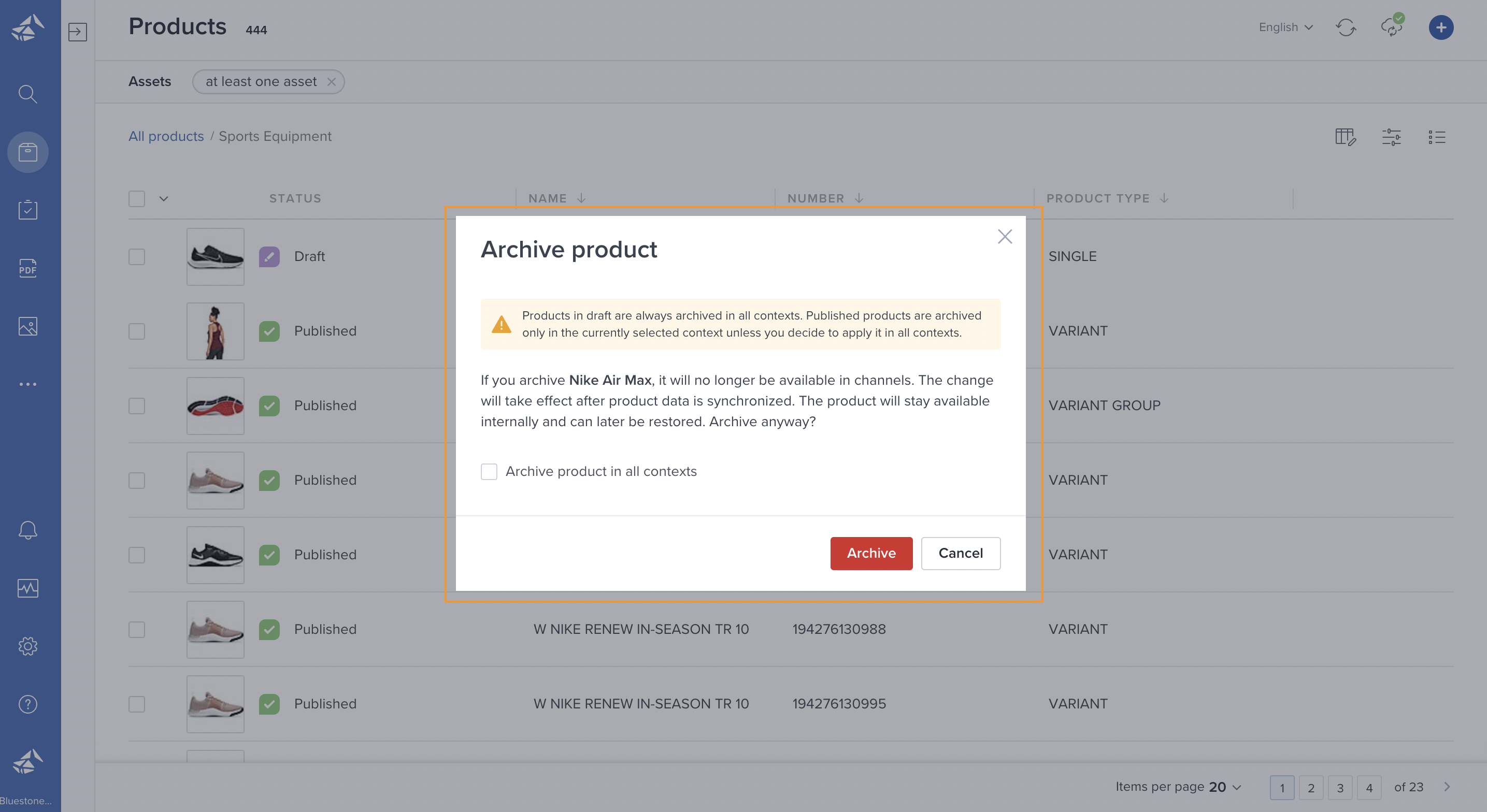Open the settings gear icon
This screenshot has height=812, width=1487.
(x=27, y=646)
